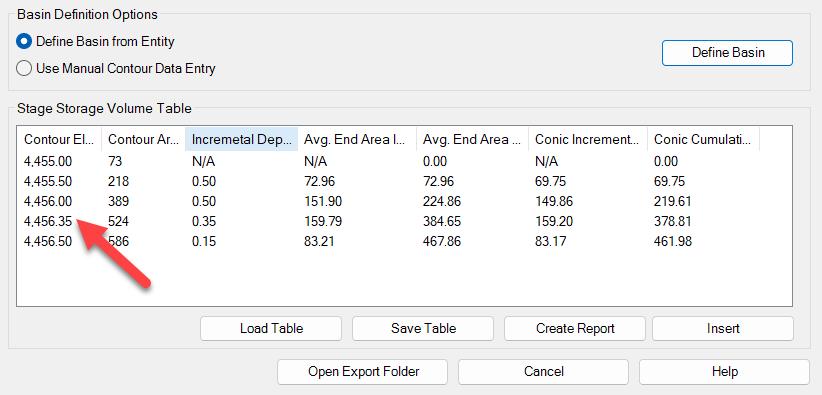The height and width of the screenshot is (395, 822).
Task: Click the Incremental Depth column header
Action: tap(242, 139)
